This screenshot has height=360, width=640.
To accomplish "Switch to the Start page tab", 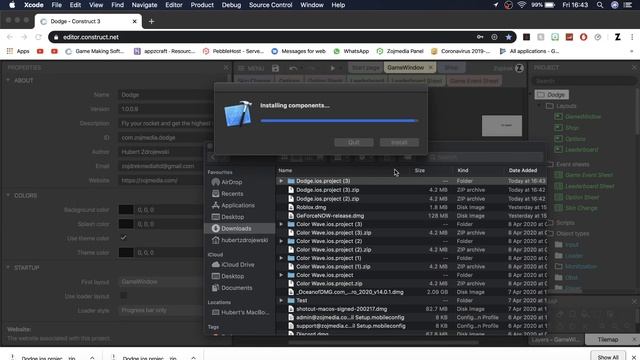I will 366,68.
